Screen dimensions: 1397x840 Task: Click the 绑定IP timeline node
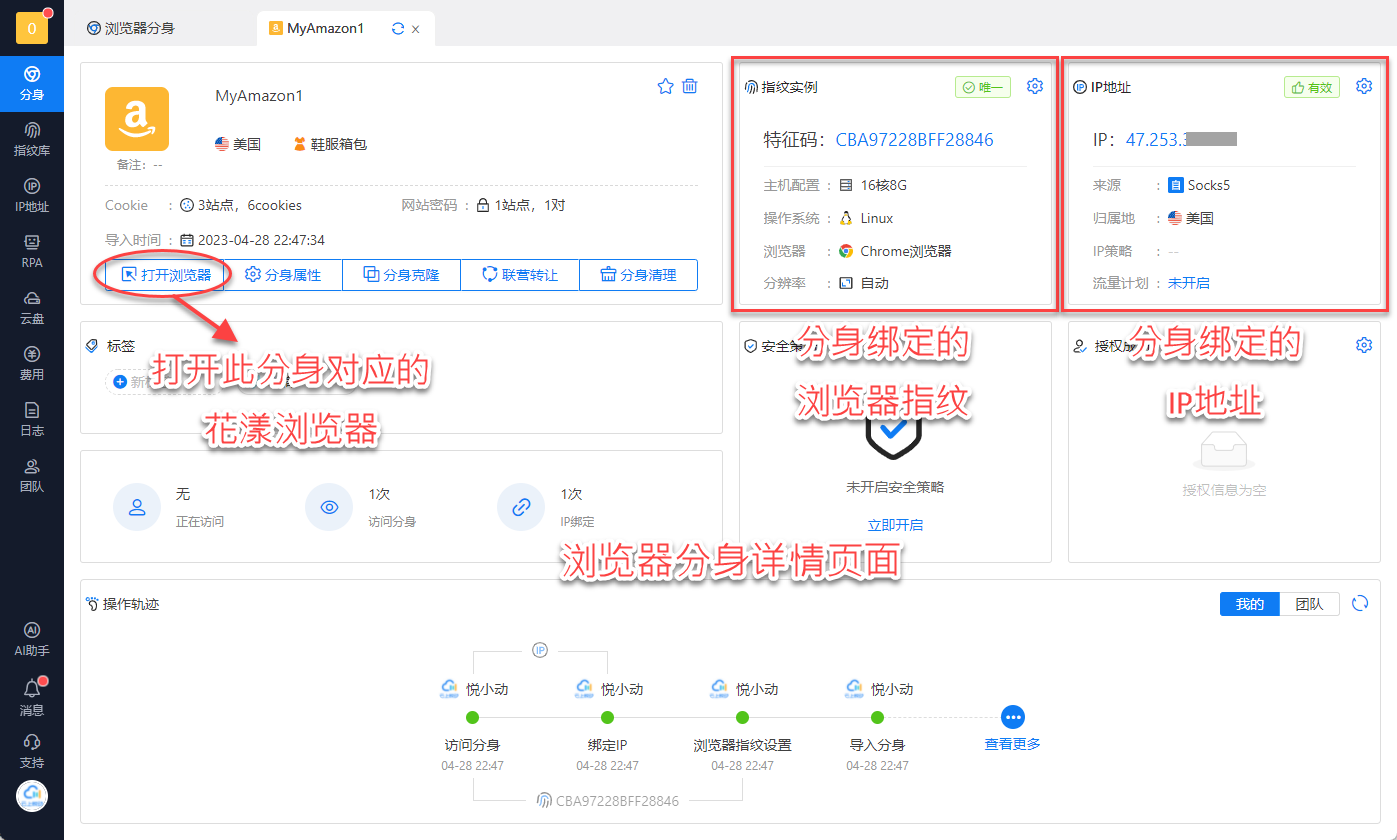coord(607,717)
